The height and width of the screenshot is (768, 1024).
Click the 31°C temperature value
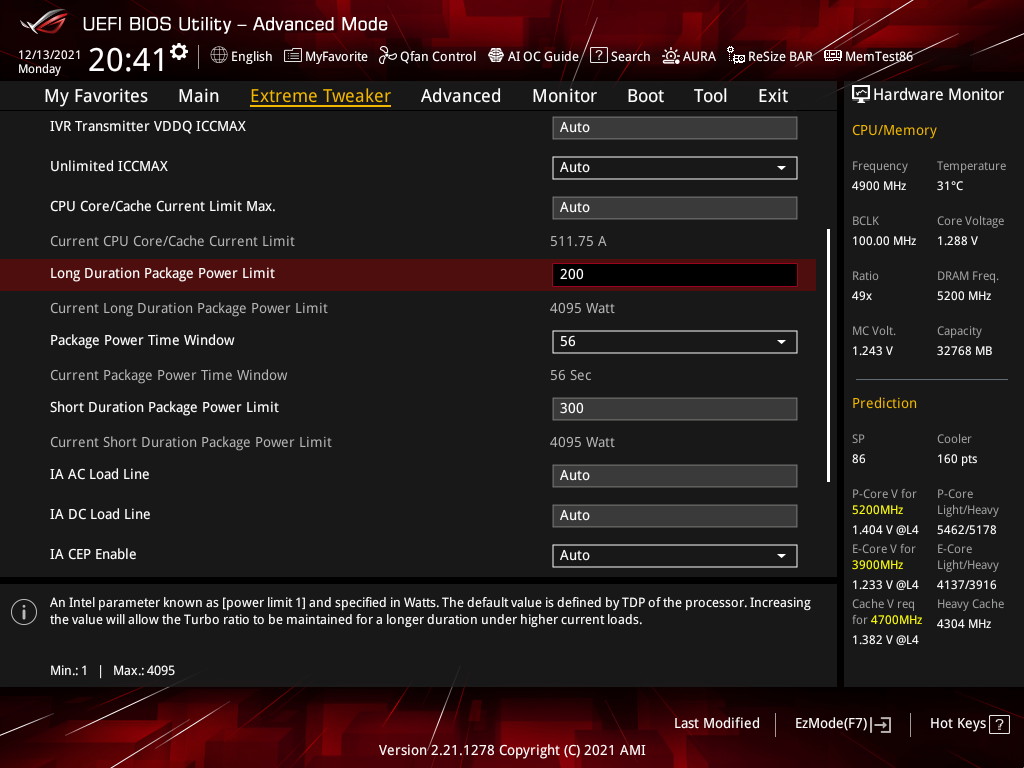tap(950, 186)
